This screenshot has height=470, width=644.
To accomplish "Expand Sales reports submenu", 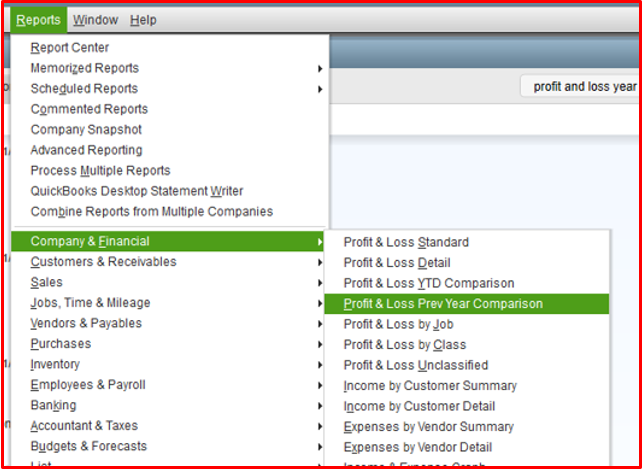I will (x=168, y=283).
